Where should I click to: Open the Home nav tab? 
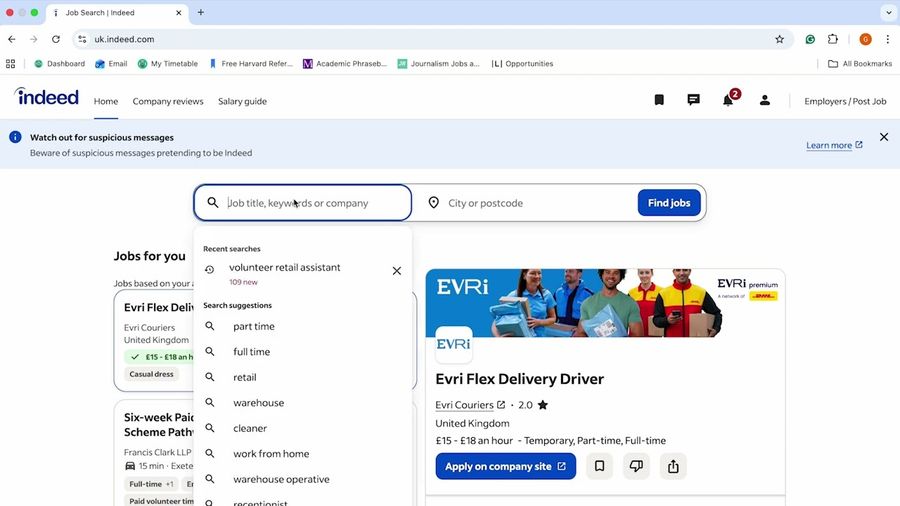106,101
